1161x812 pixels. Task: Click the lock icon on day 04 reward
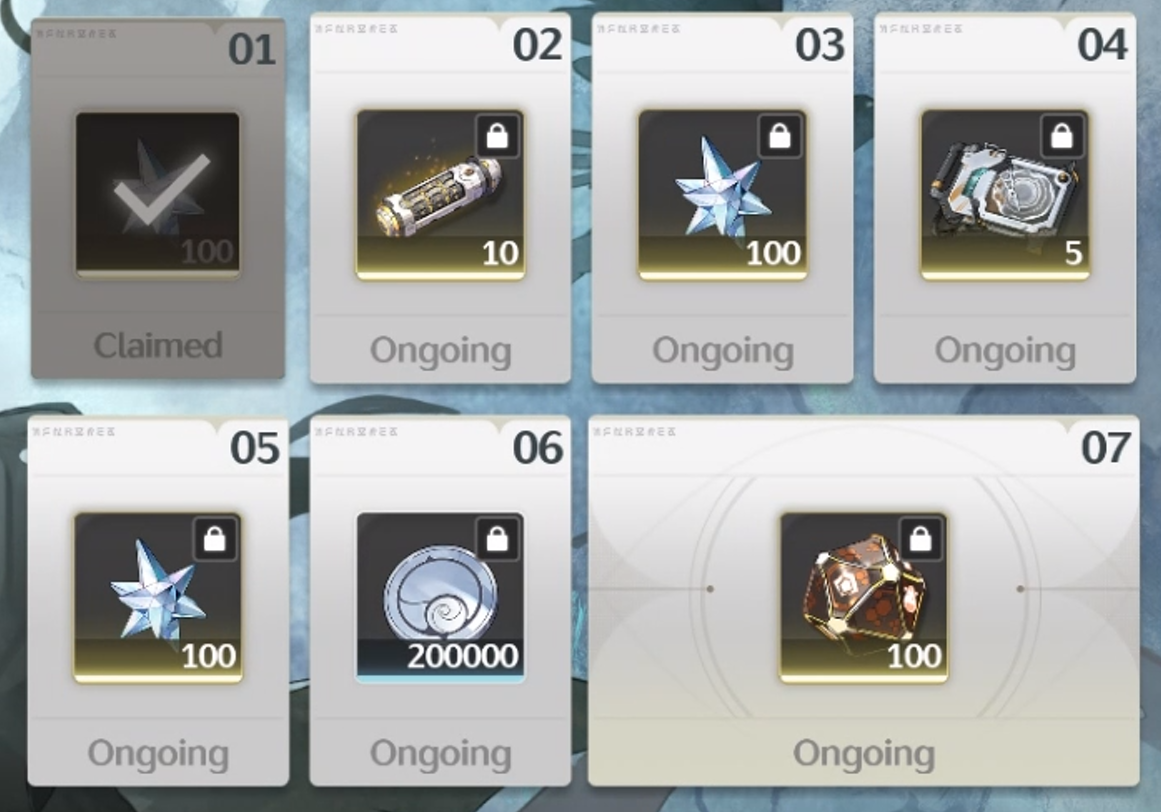click(1062, 136)
